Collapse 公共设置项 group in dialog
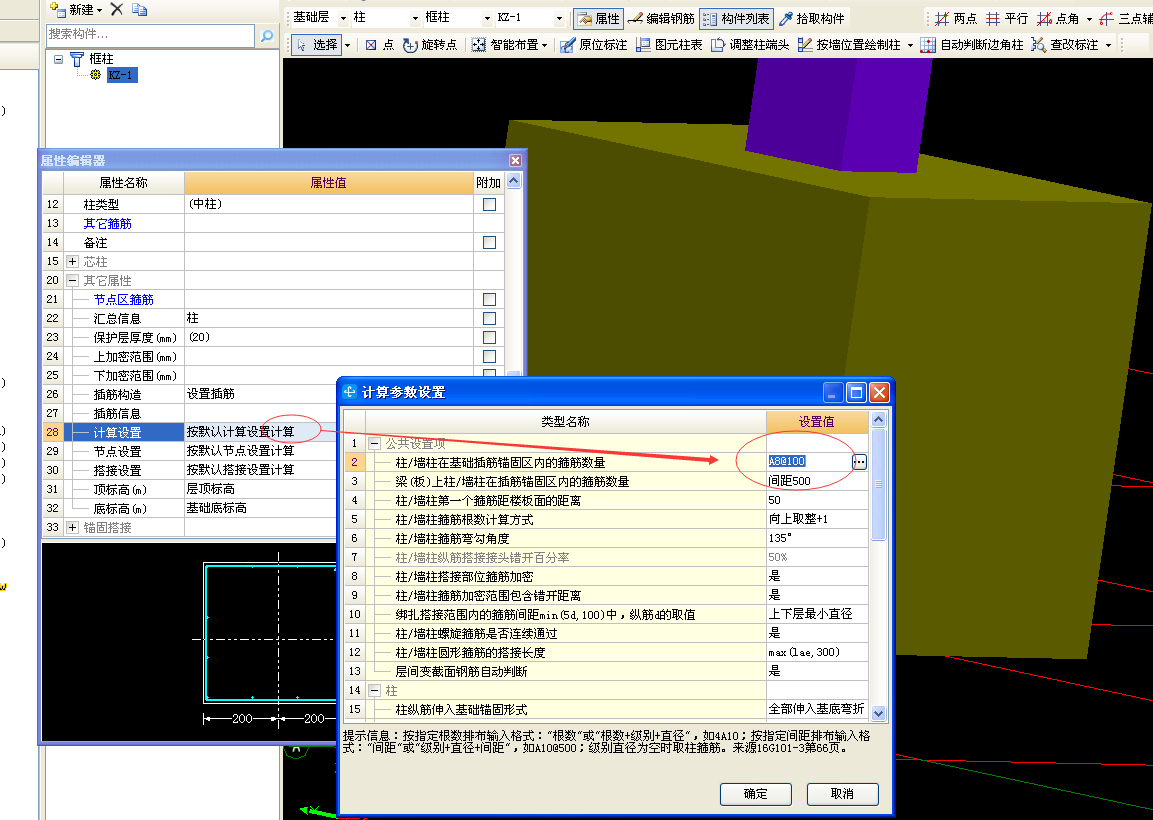1153x820 pixels. tap(374, 443)
